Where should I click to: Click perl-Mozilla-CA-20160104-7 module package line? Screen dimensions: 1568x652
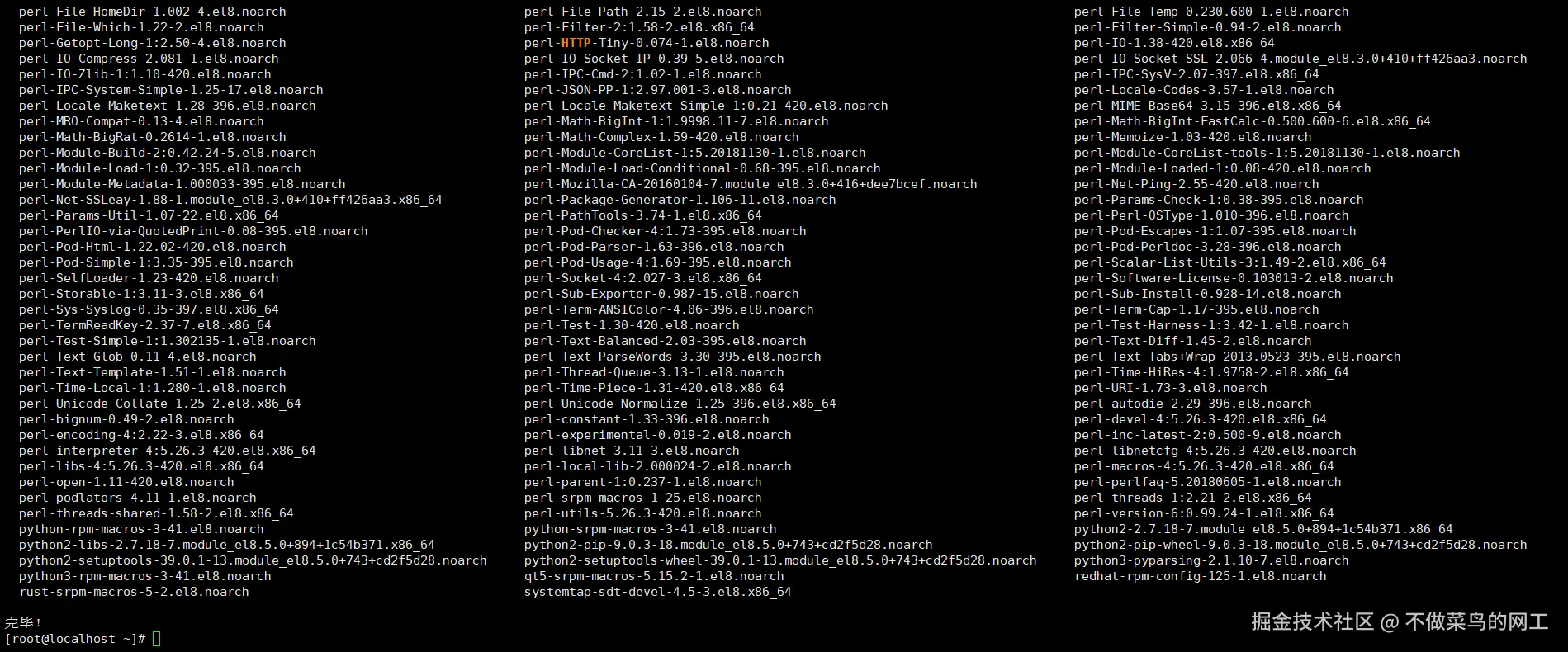751,184
